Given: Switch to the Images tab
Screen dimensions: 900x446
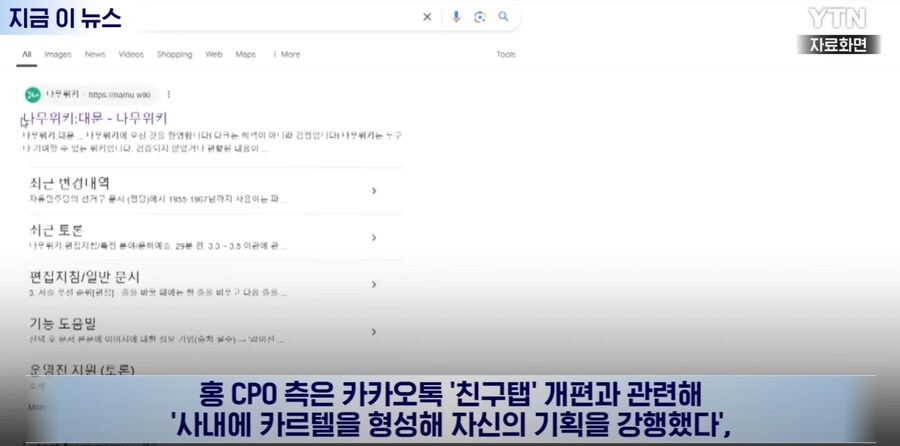Looking at the screenshot, I should click(x=58, y=54).
